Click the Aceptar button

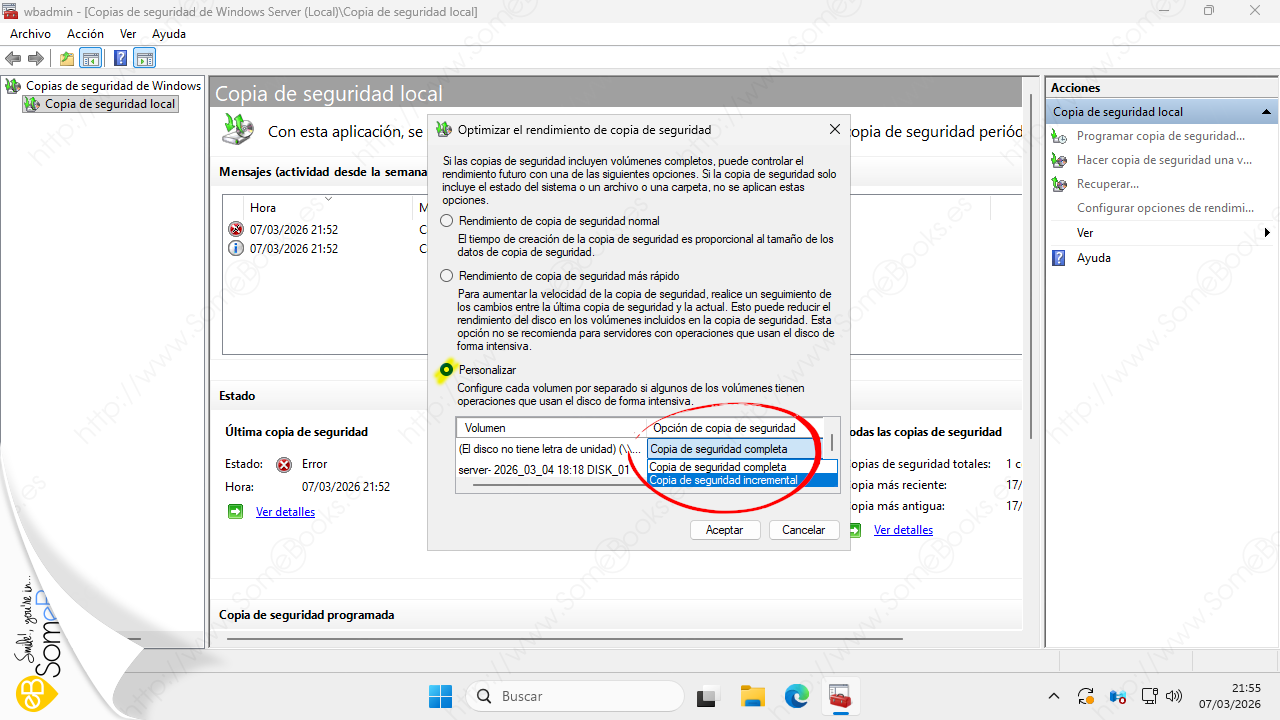click(724, 530)
